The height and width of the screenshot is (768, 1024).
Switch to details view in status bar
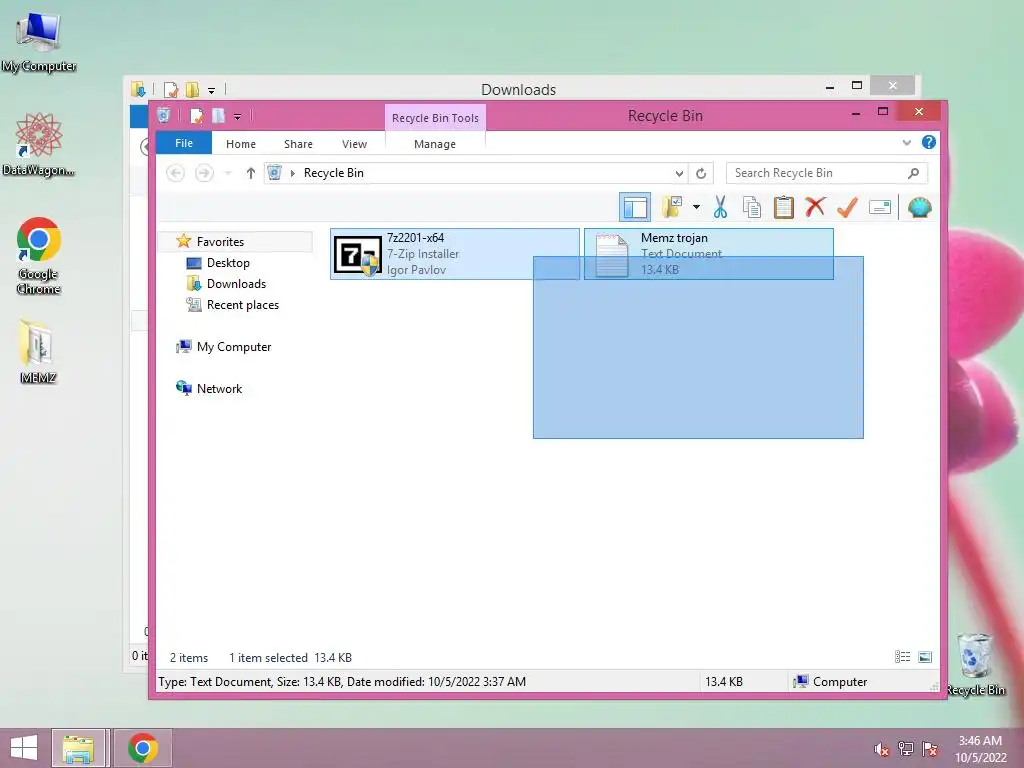click(x=903, y=657)
